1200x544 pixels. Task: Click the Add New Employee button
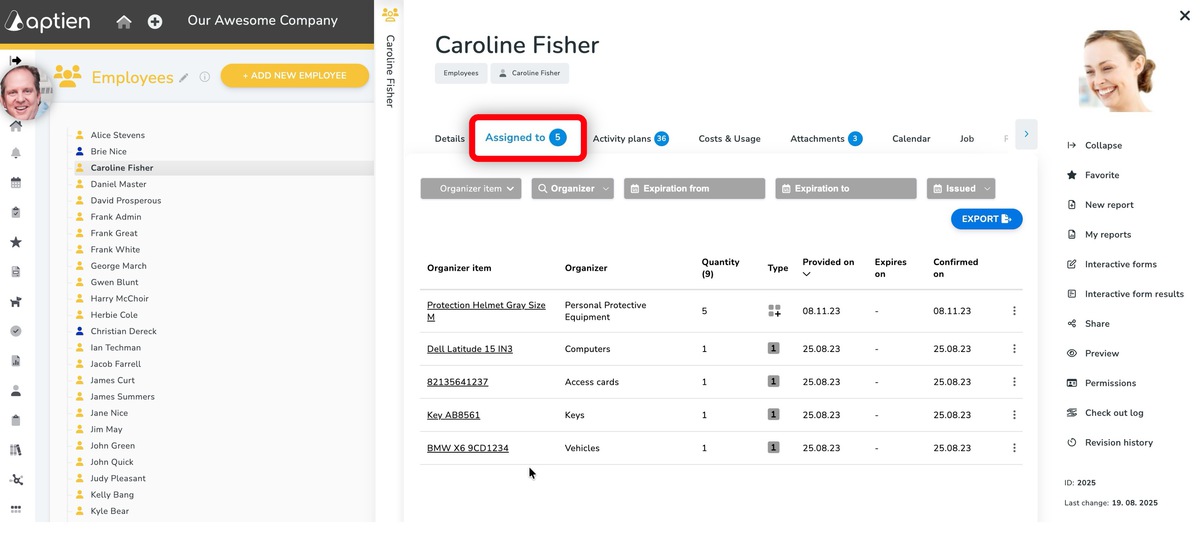(x=294, y=76)
